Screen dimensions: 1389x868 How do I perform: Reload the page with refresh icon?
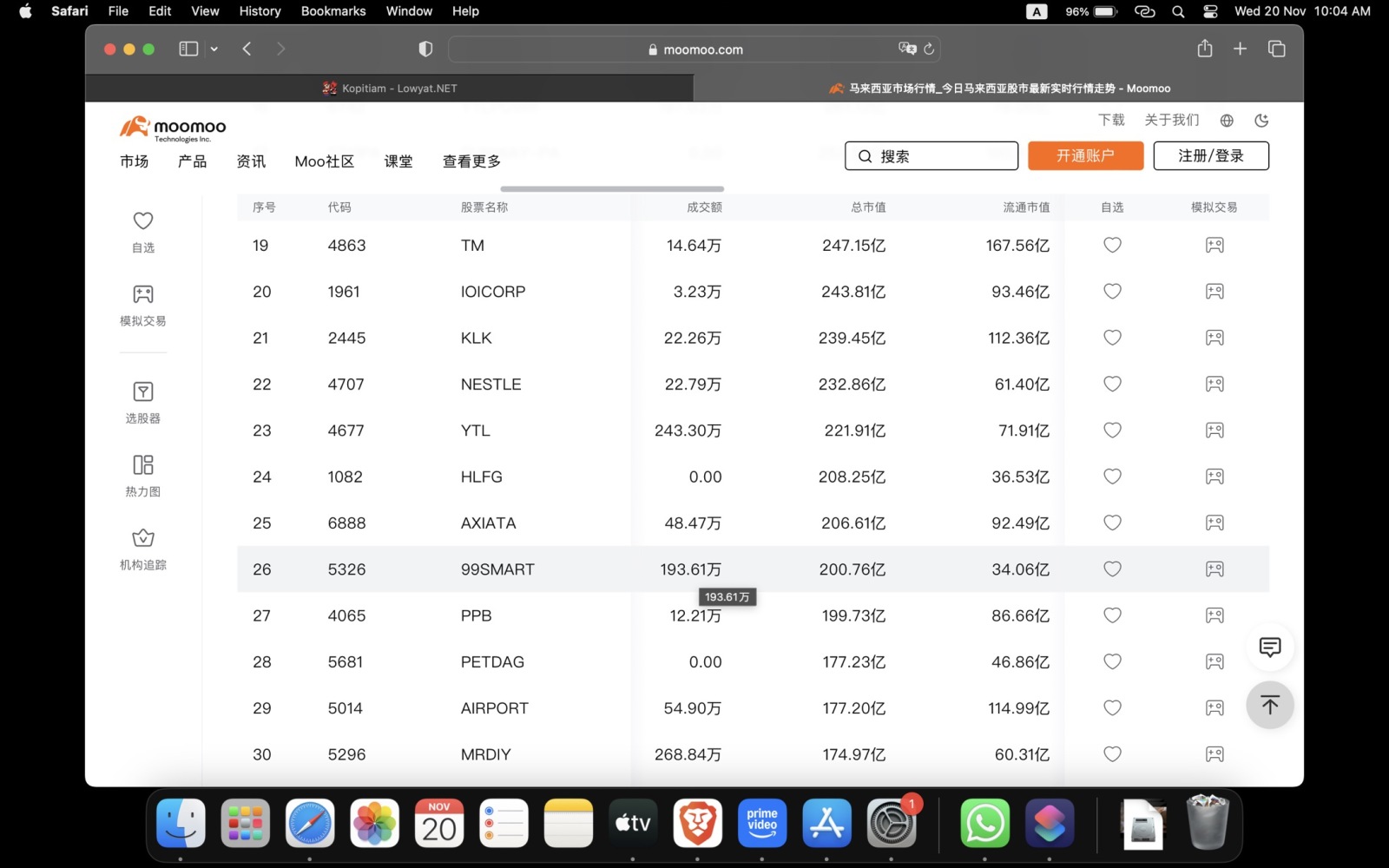pos(929,49)
